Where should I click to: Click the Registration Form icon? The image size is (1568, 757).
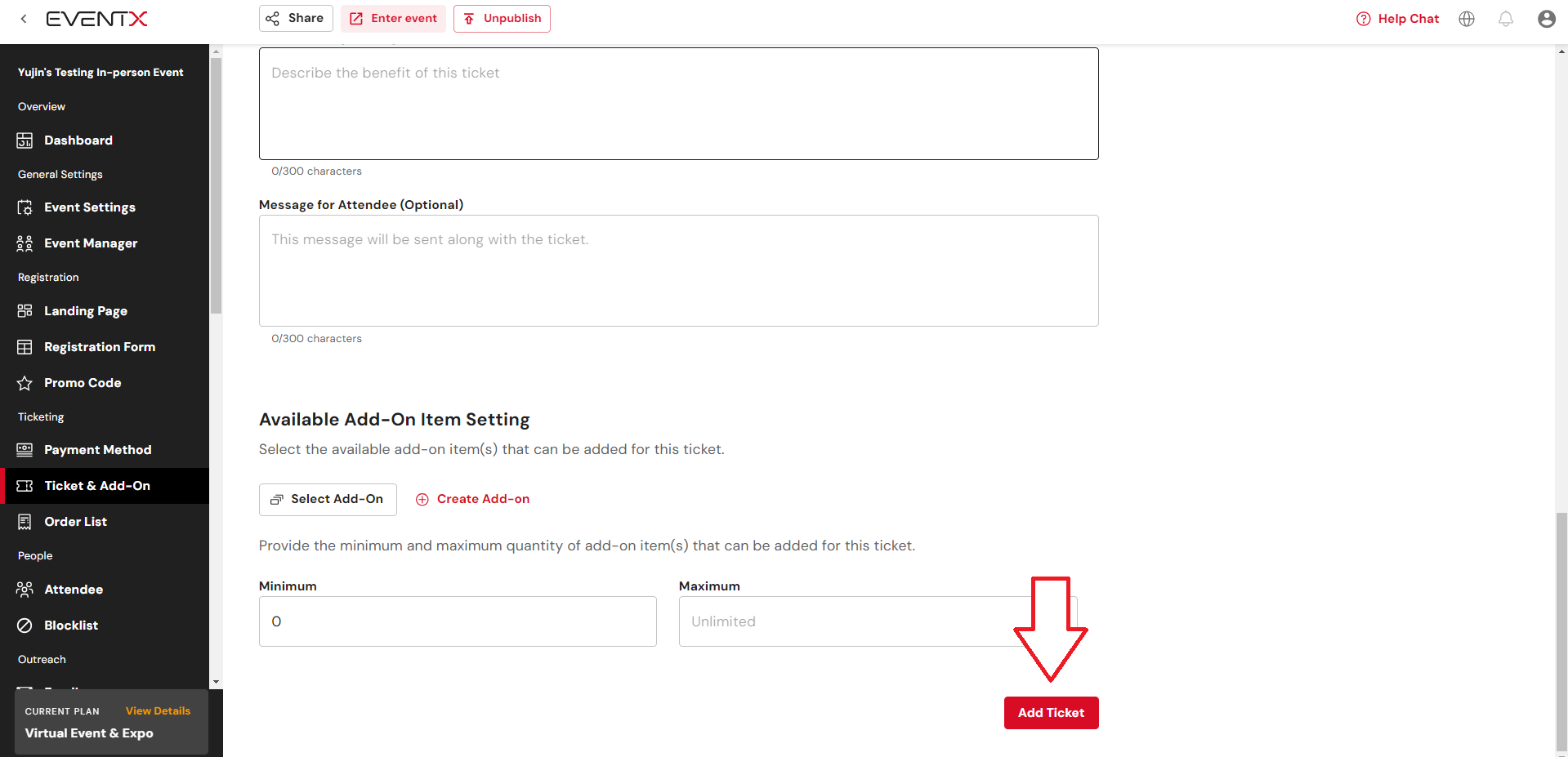click(x=25, y=347)
